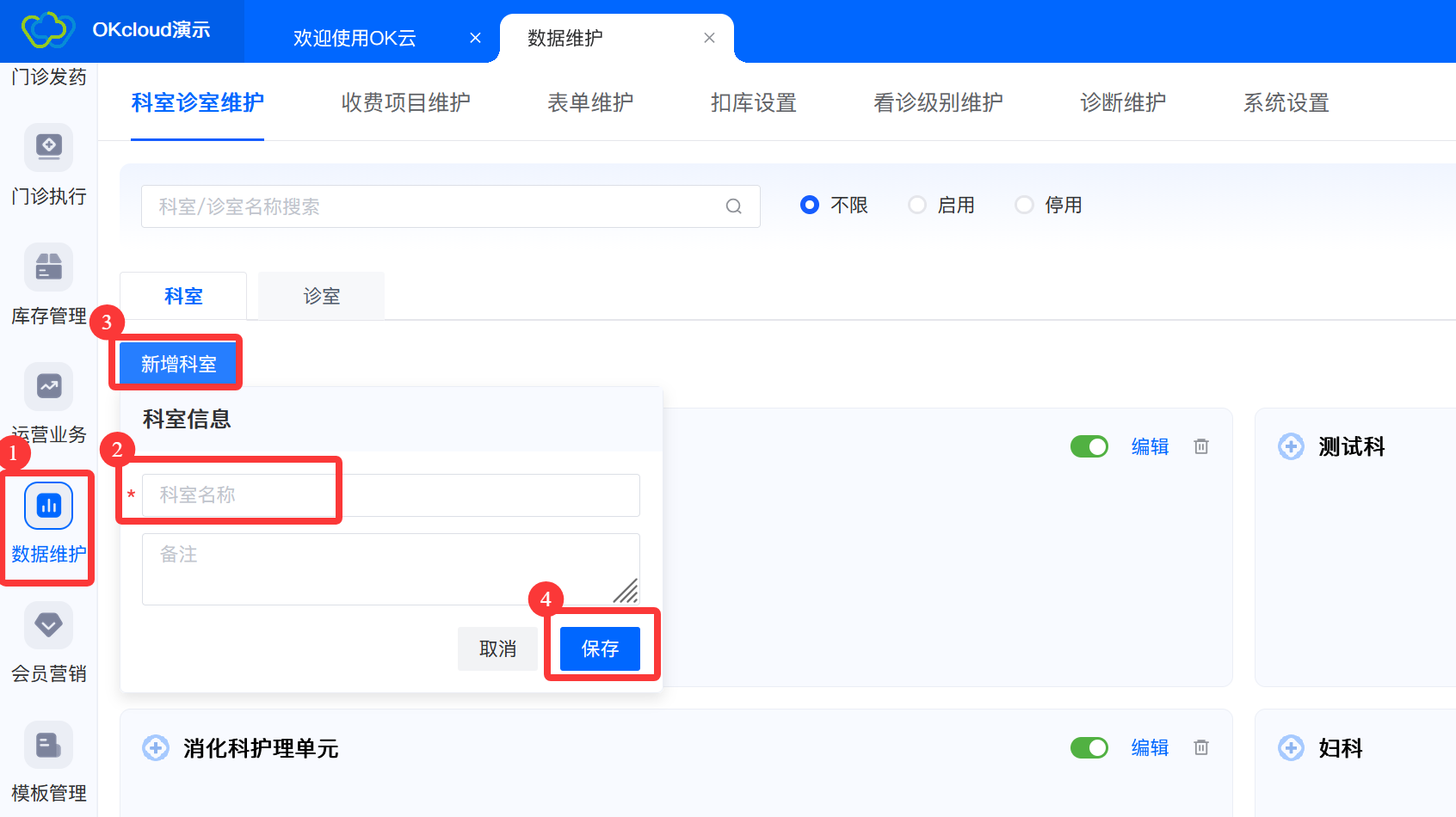1456x817 pixels.
Task: Click the 取消 button
Action: [x=497, y=648]
